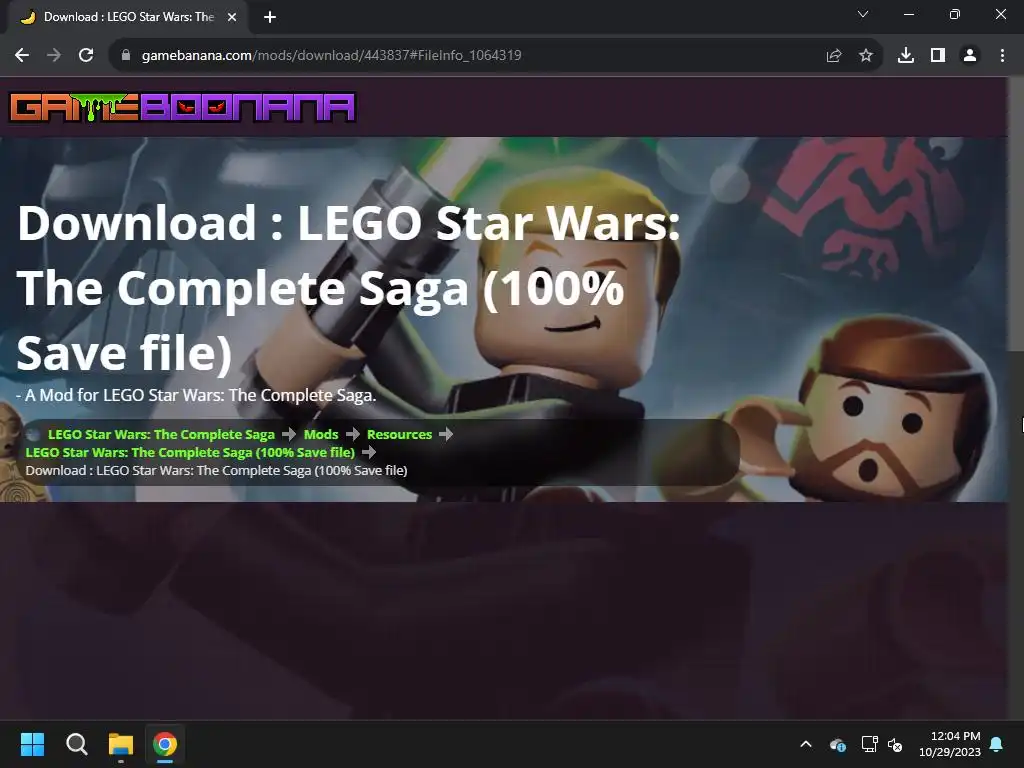1024x768 pixels.
Task: Click the subtitle A Mod for LEGO Star Wars
Action: point(196,395)
